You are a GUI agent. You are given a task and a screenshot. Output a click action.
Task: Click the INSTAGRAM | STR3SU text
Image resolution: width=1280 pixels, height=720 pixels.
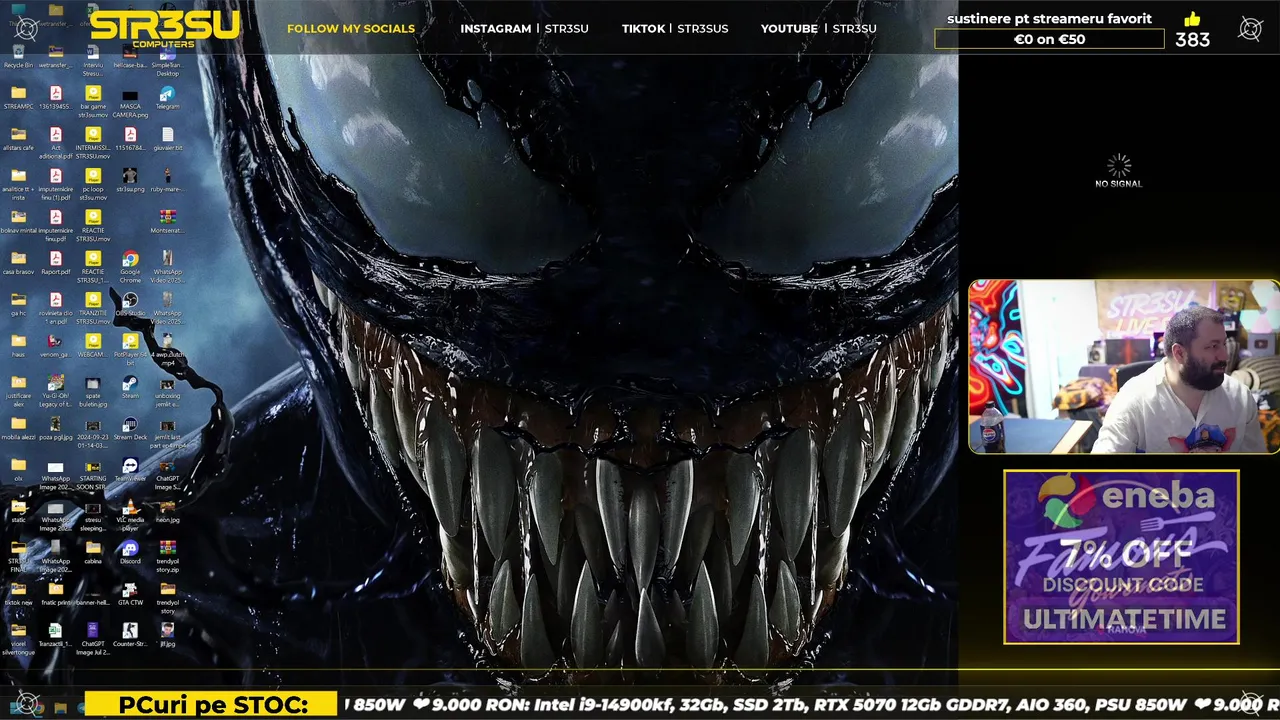524,28
